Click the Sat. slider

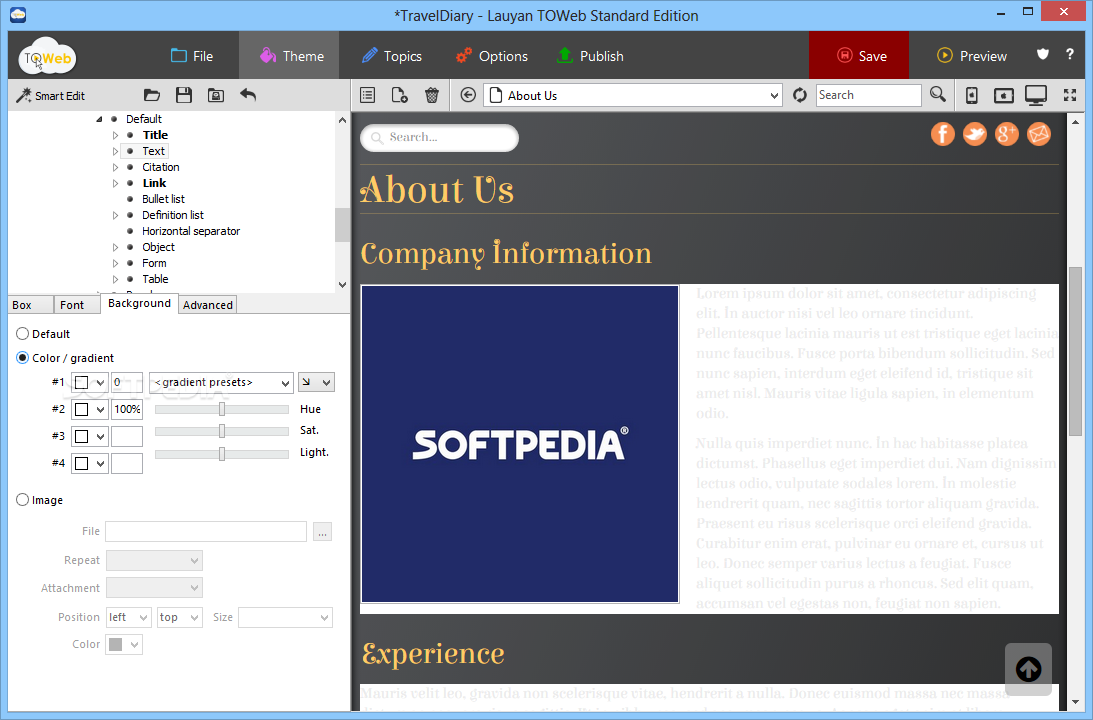click(222, 431)
